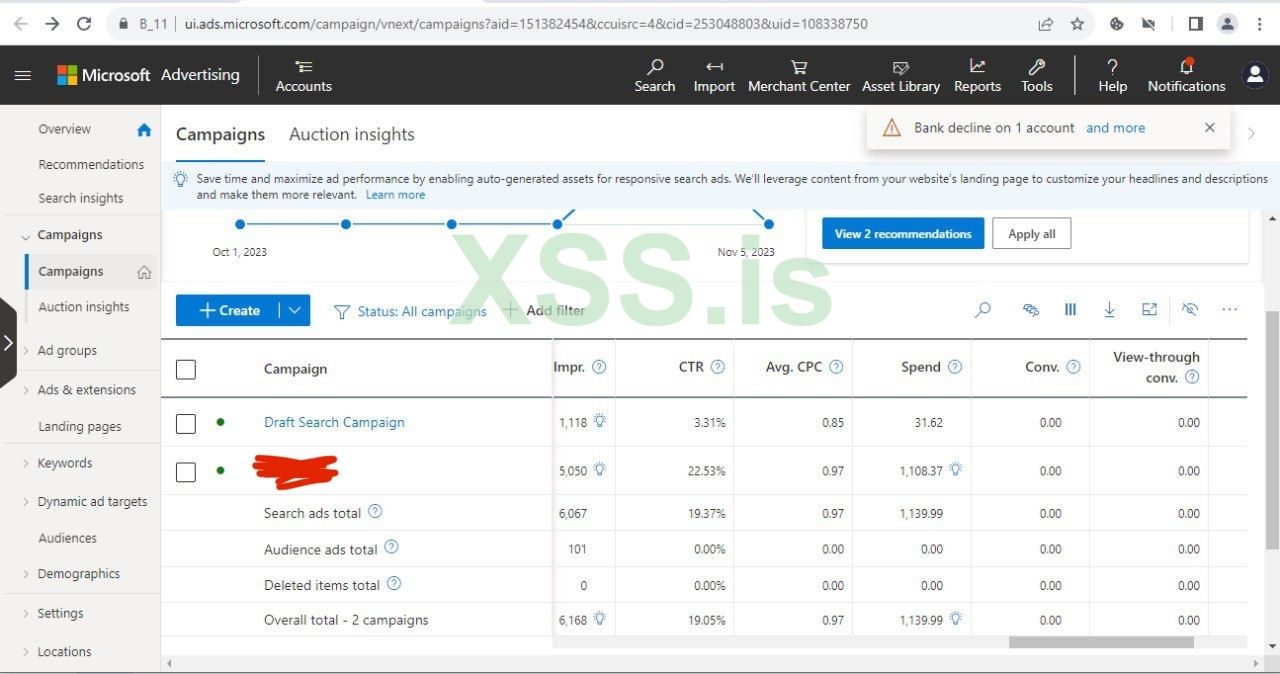Open Auction insights in sidebar

point(84,307)
